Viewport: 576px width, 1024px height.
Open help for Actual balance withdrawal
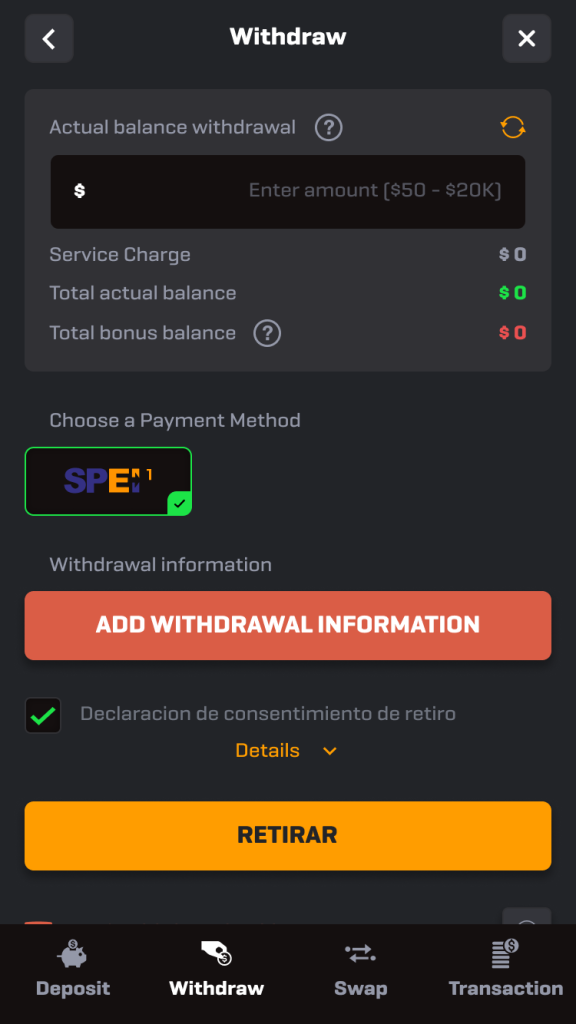(328, 127)
